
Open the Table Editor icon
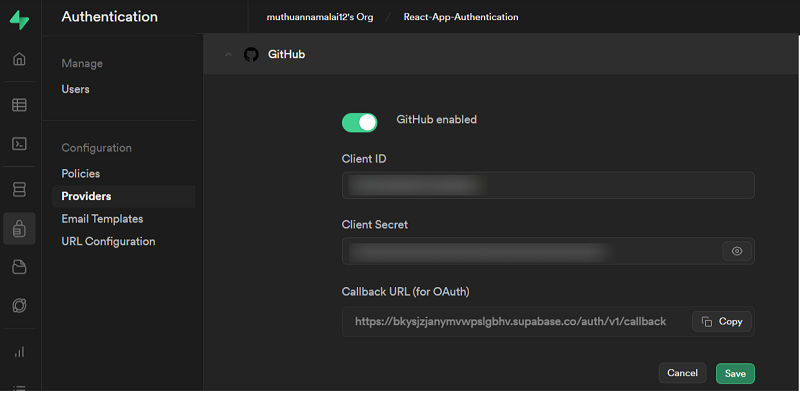pyautogui.click(x=19, y=105)
